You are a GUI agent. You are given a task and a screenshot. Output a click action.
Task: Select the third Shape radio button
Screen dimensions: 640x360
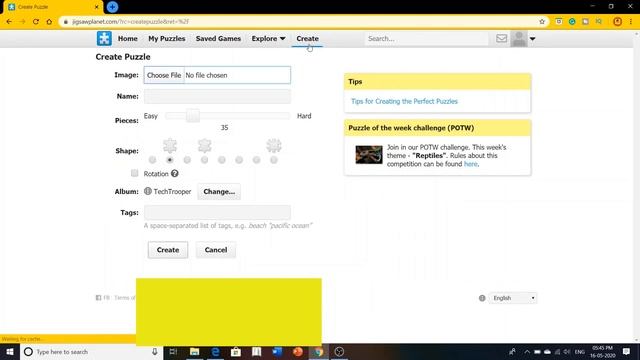pos(187,160)
